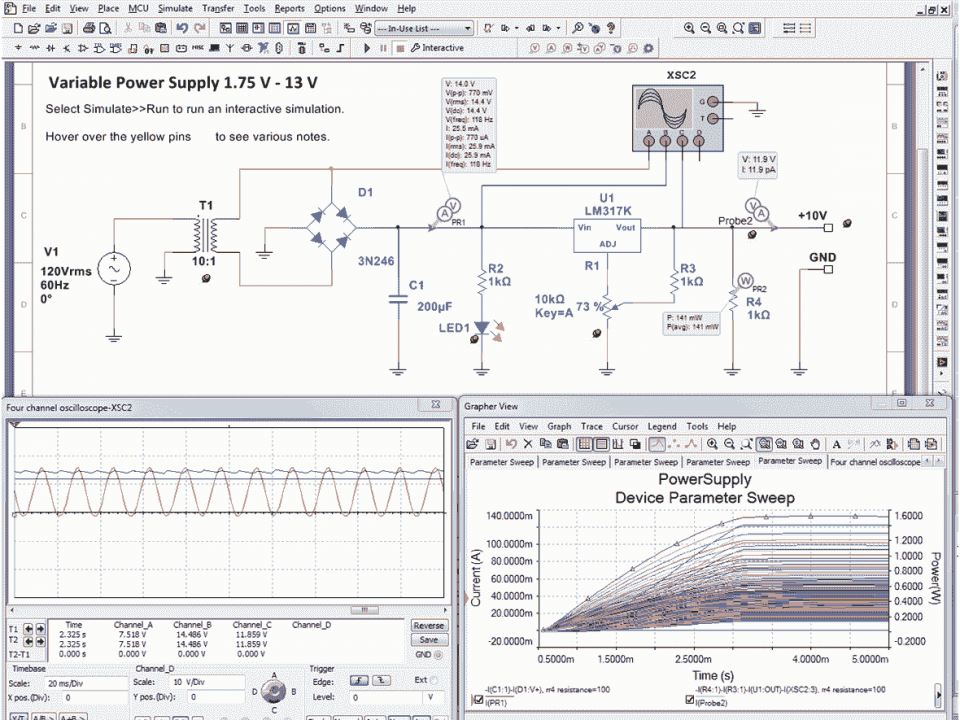Click the oscilloscope horizontal scrollbar thumb

364,610
